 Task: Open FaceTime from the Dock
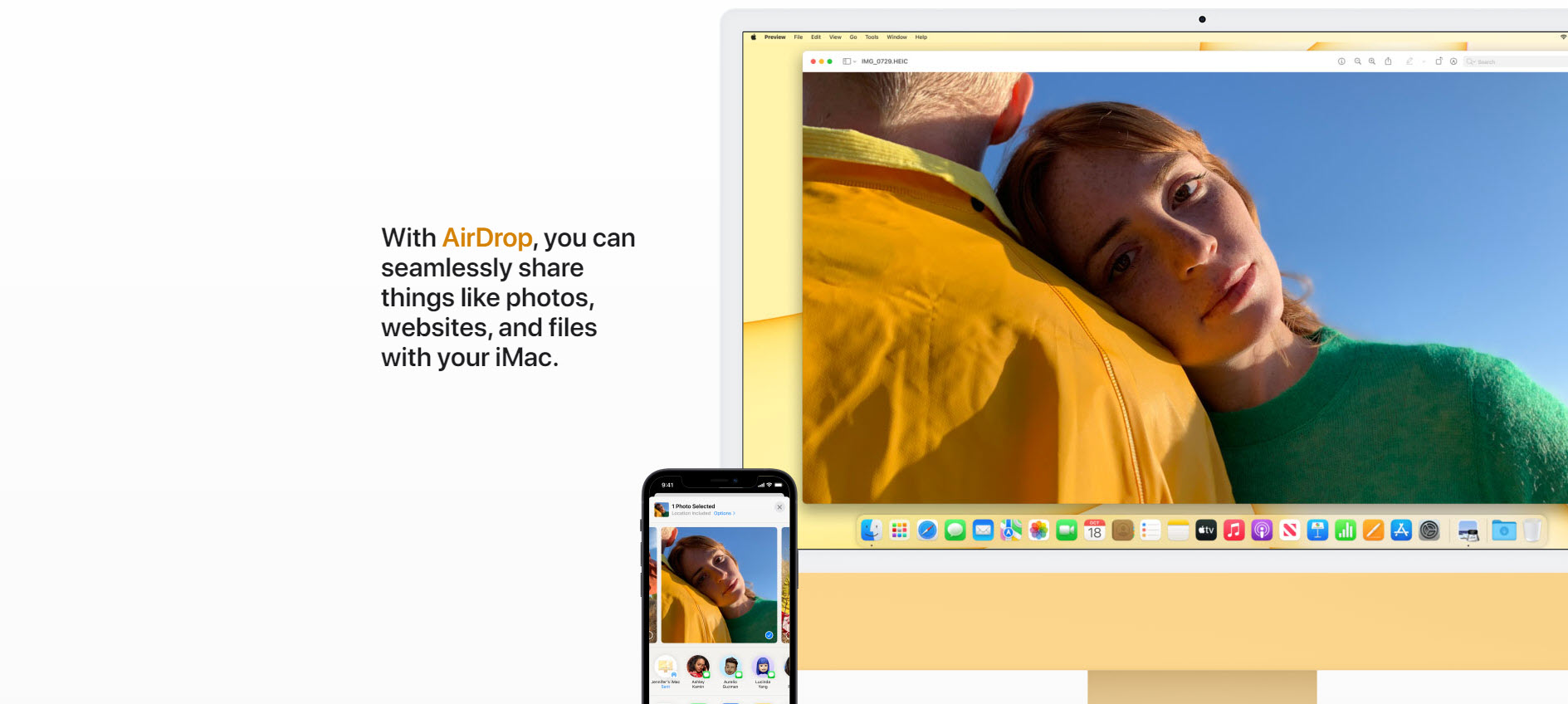(x=1067, y=530)
